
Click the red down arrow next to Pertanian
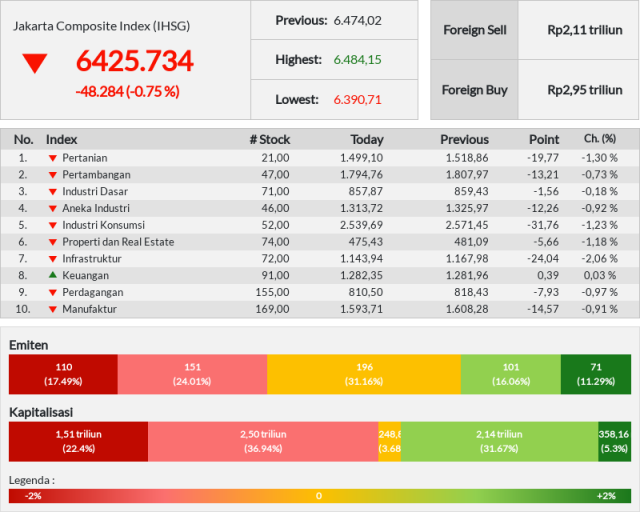click(x=53, y=158)
